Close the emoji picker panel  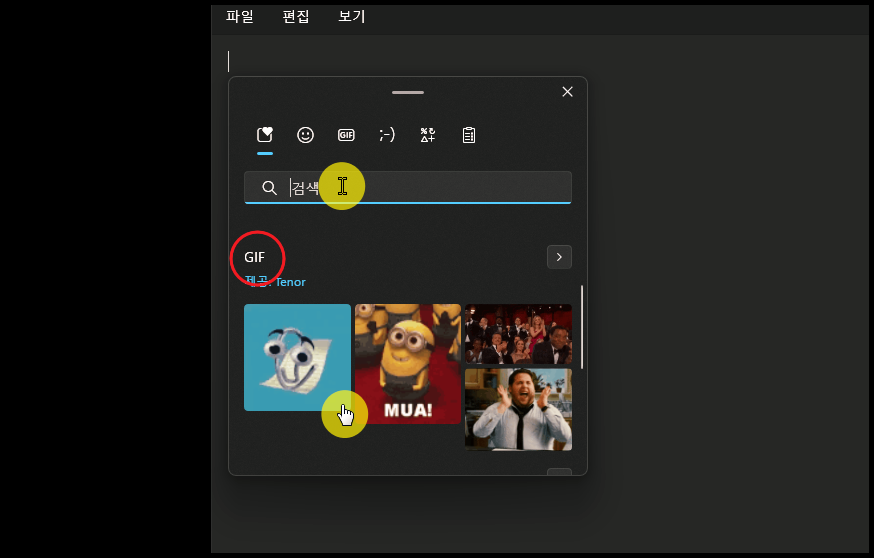[x=567, y=92]
